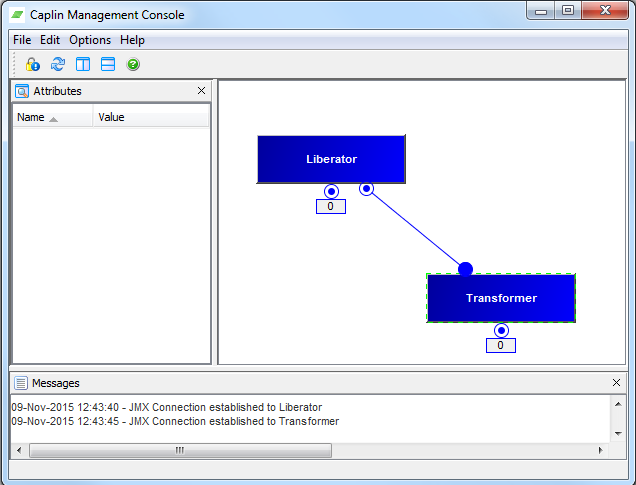Select the Transformer JMX connection message
Image resolution: width=636 pixels, height=485 pixels.
pos(175,421)
